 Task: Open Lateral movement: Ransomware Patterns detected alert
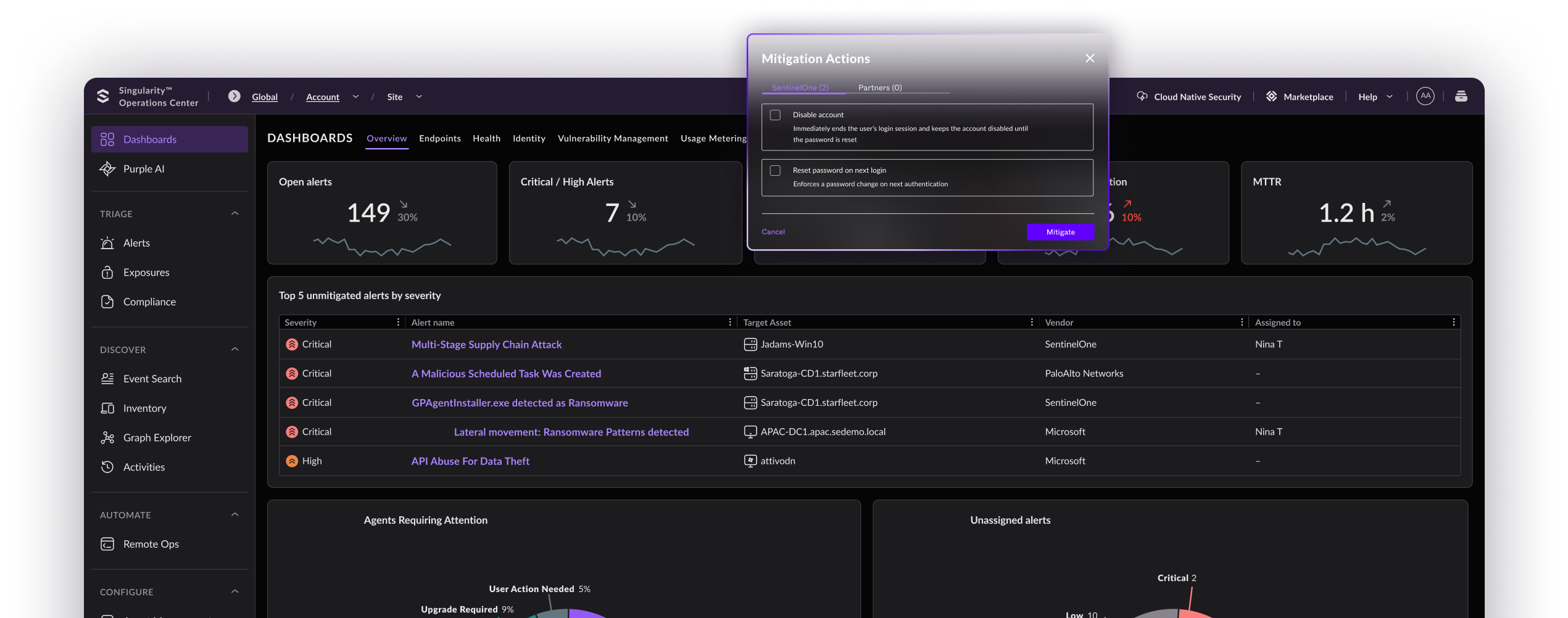click(x=571, y=432)
